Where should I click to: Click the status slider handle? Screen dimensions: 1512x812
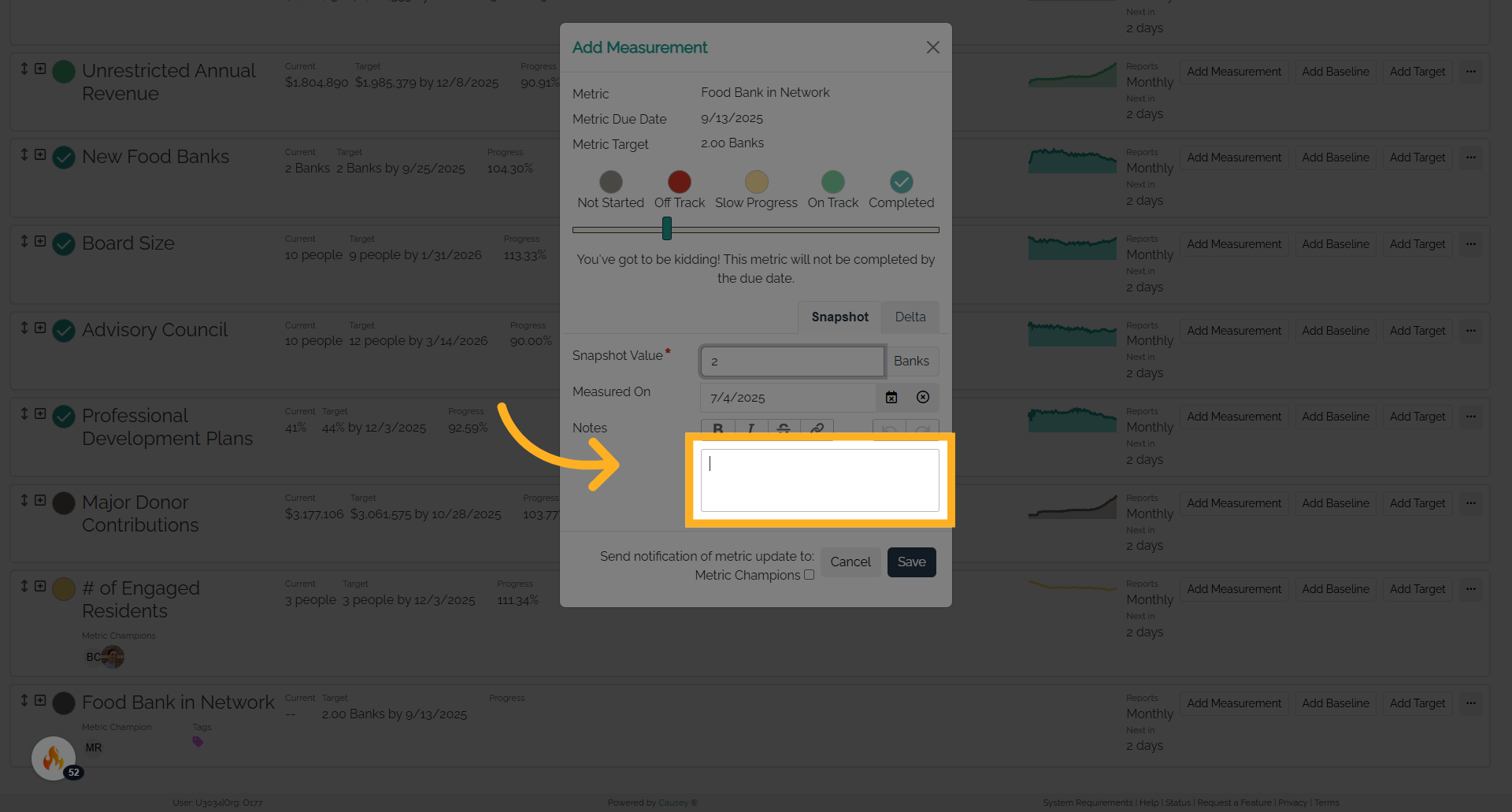tap(667, 228)
